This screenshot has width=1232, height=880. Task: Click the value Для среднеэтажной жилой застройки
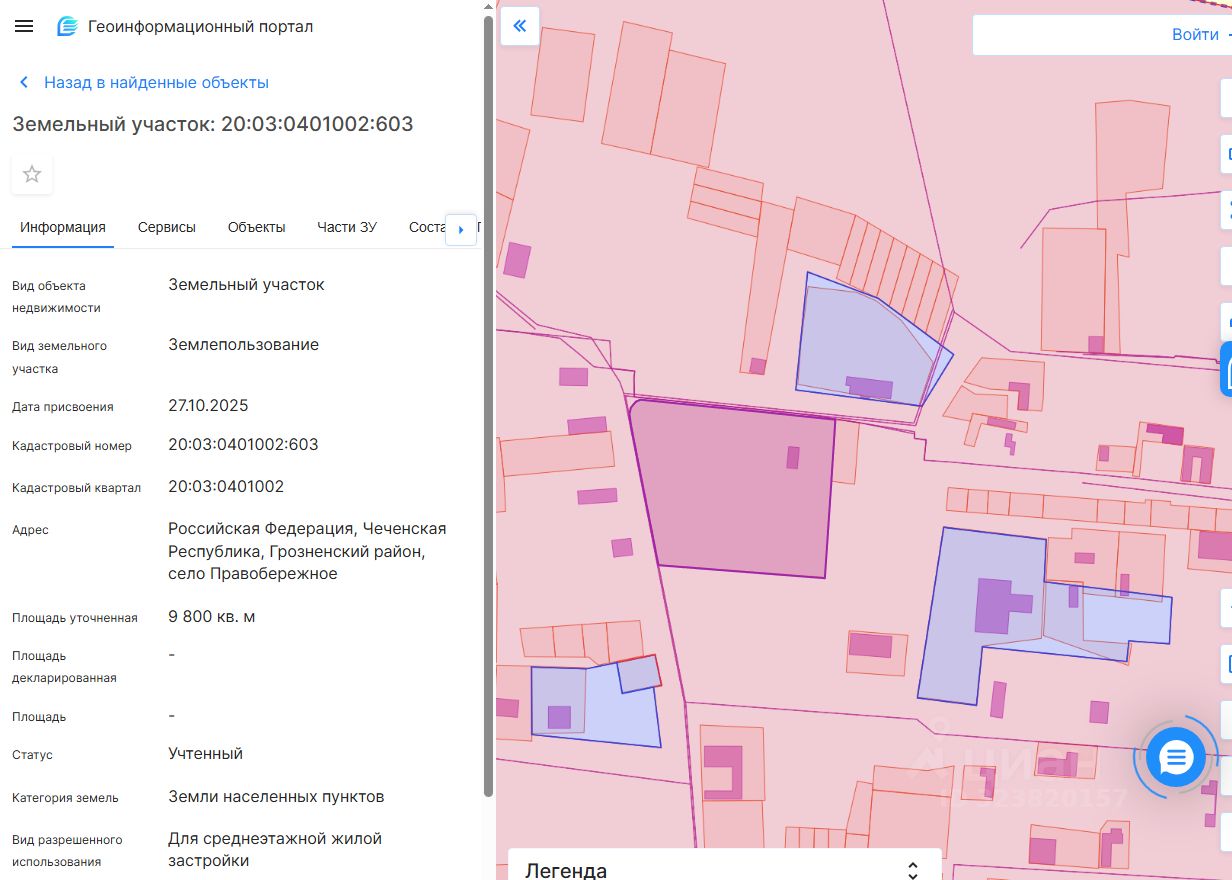coord(275,849)
